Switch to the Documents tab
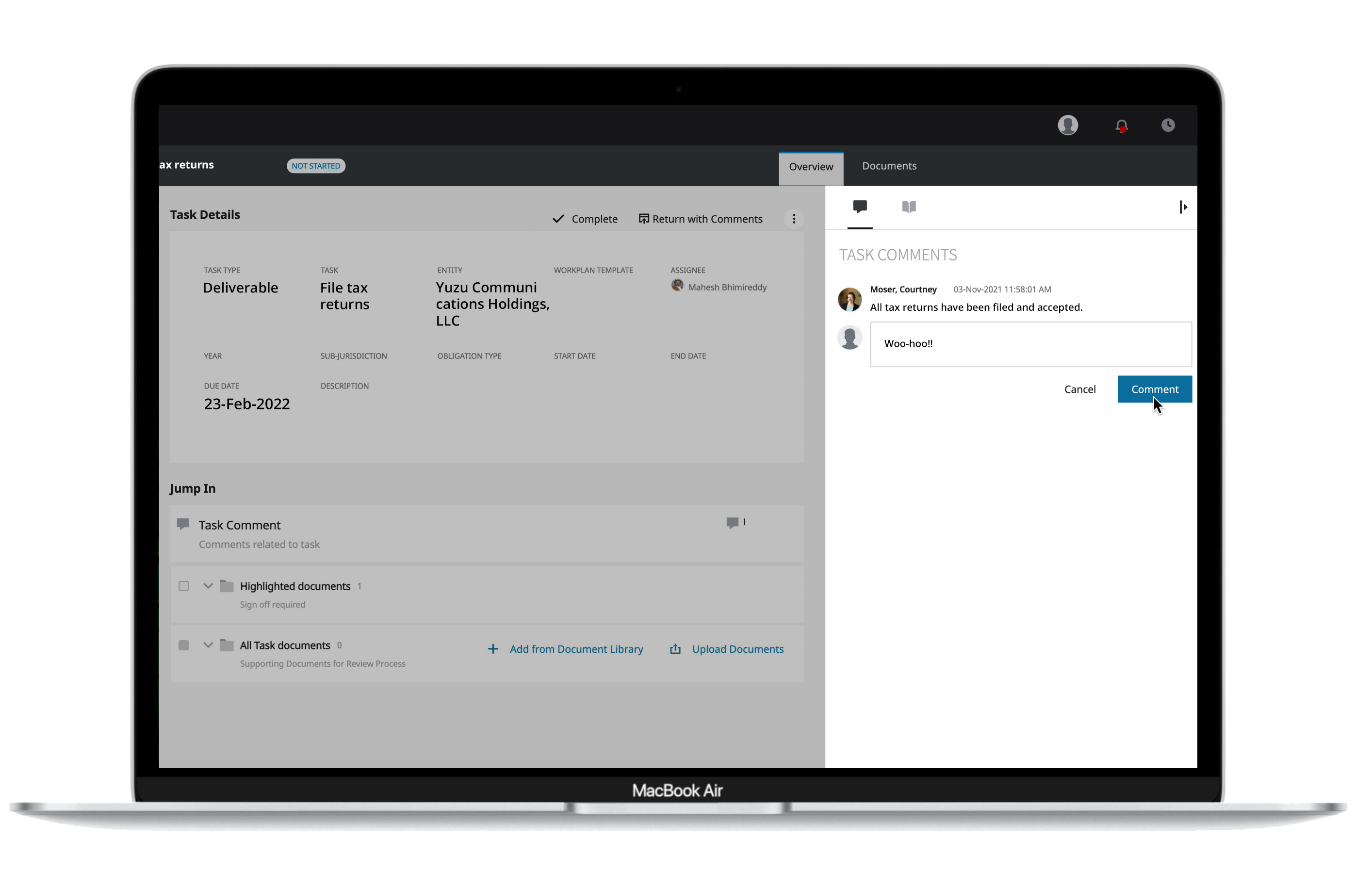This screenshot has width=1372, height=871. coord(888,166)
